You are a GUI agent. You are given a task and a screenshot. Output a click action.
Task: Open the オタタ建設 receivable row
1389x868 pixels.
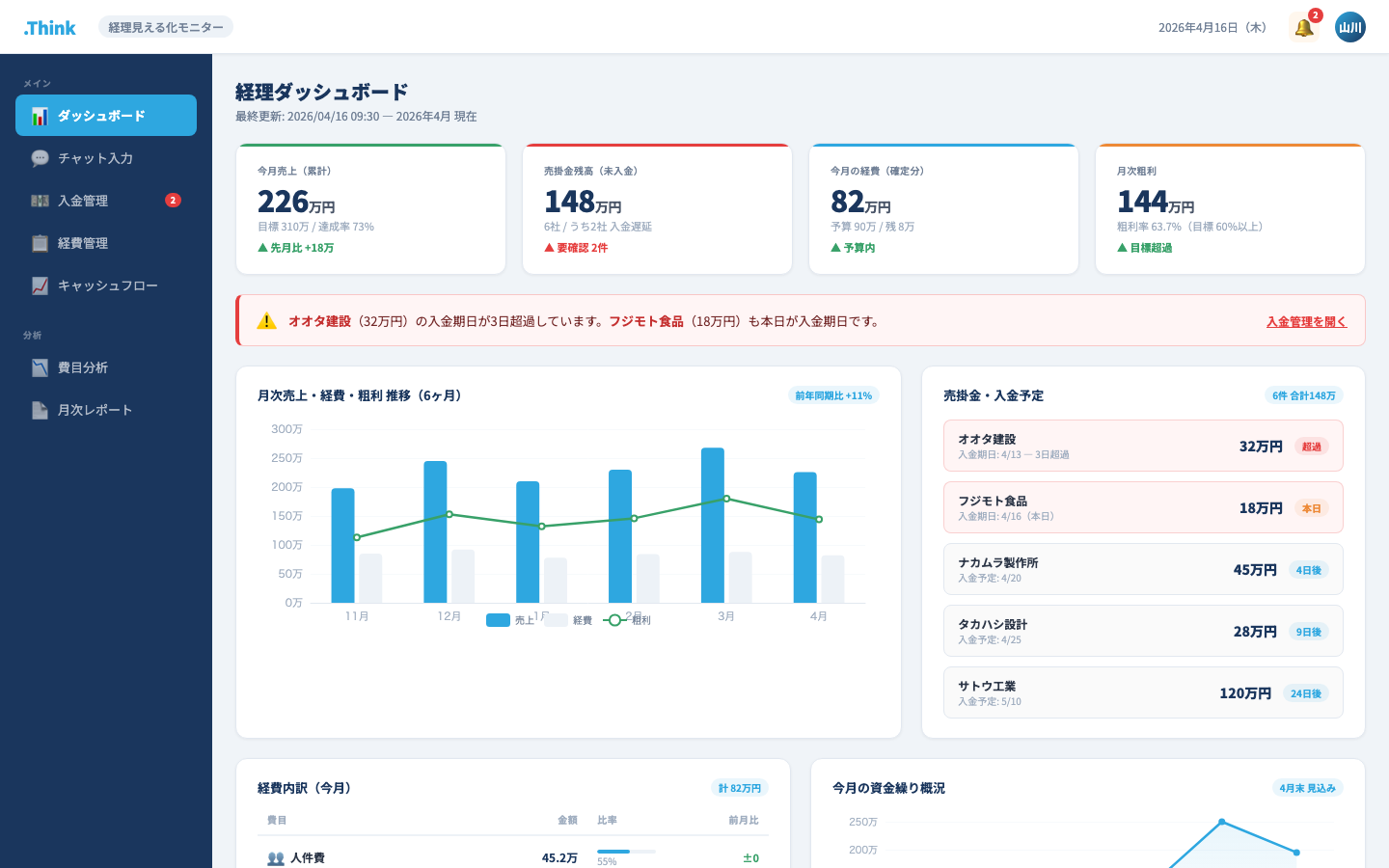pos(1143,446)
